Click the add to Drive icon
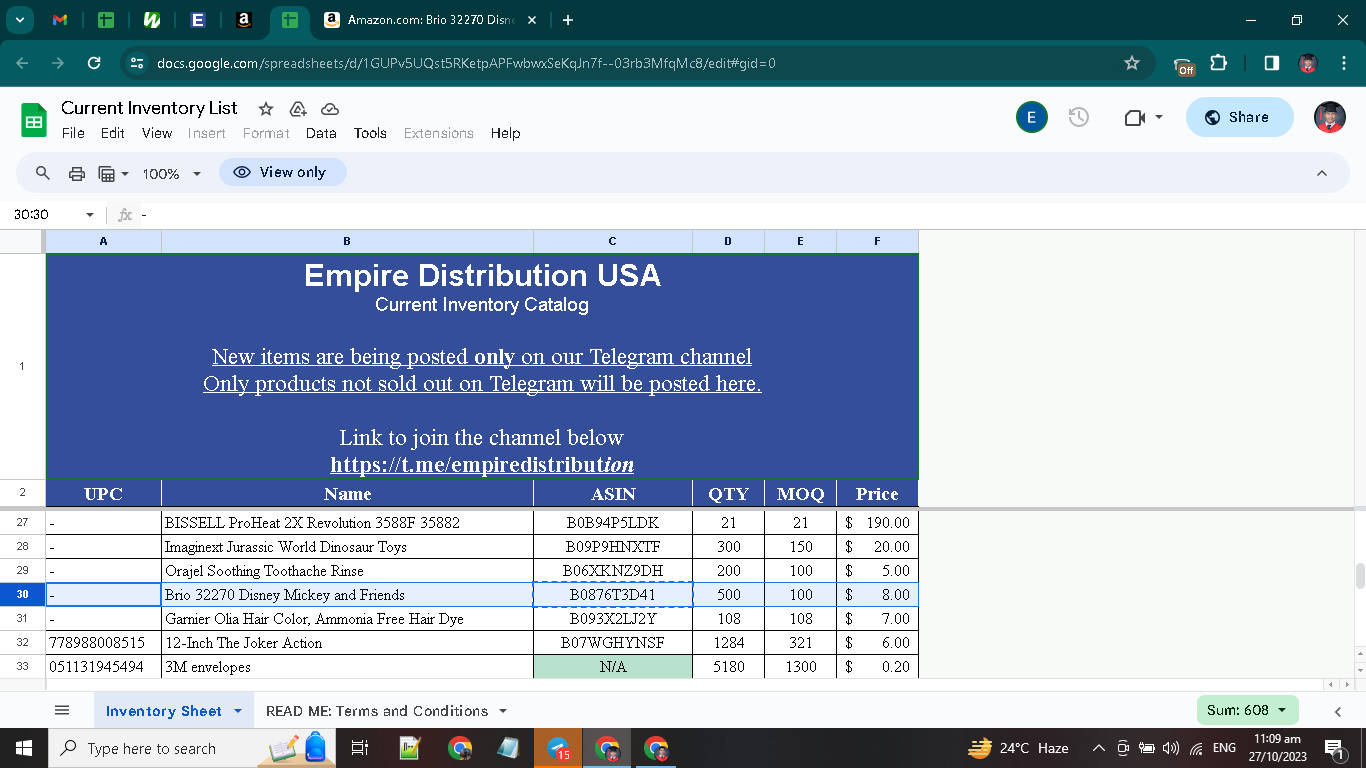This screenshot has width=1366, height=768. click(x=298, y=109)
